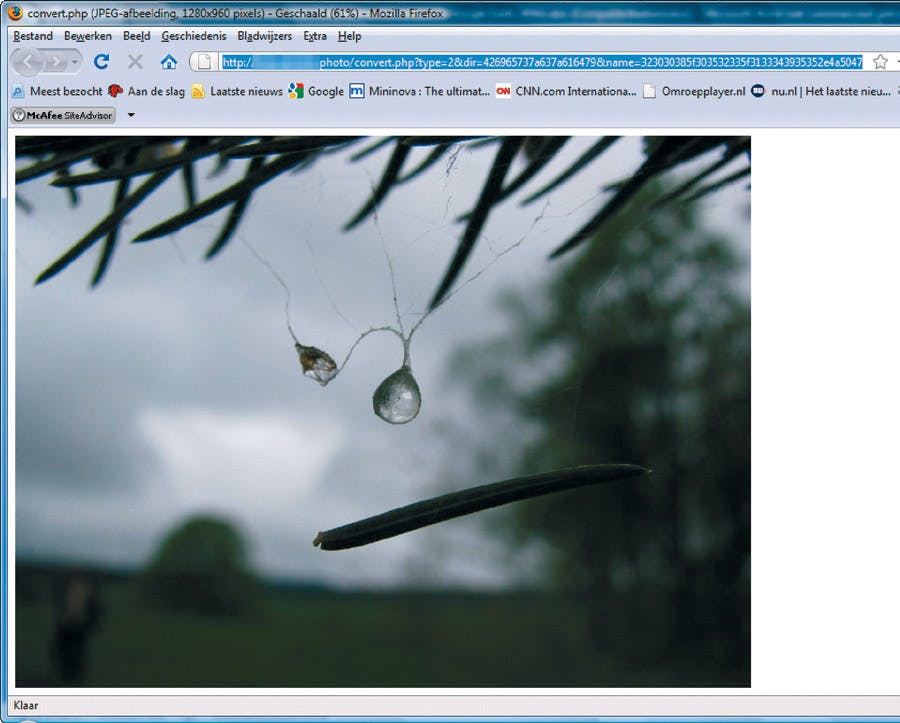
Task: Stop loading with the X button
Action: 135,62
